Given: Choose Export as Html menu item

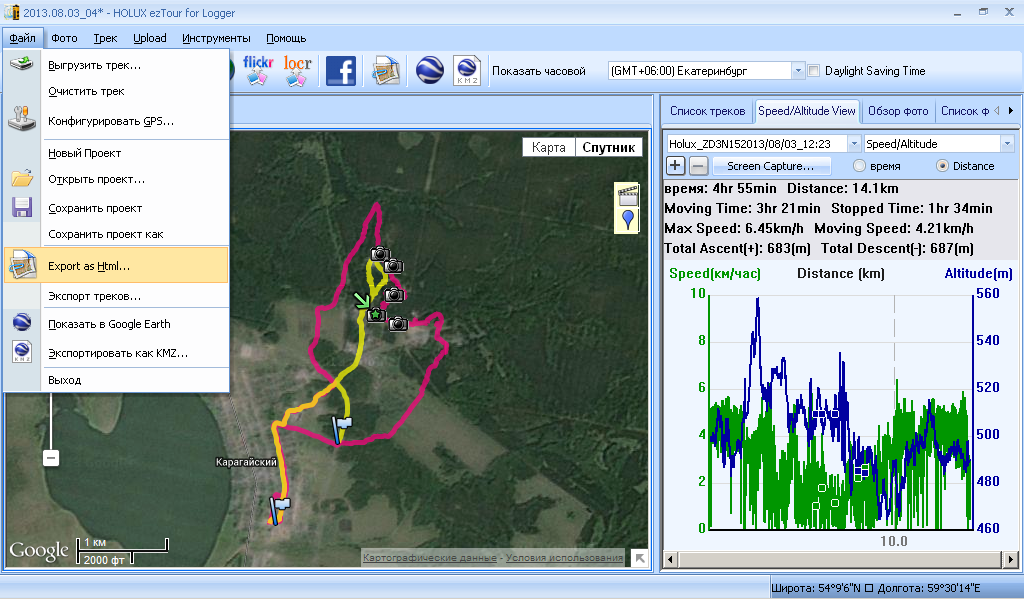Looking at the screenshot, I should point(116,265).
